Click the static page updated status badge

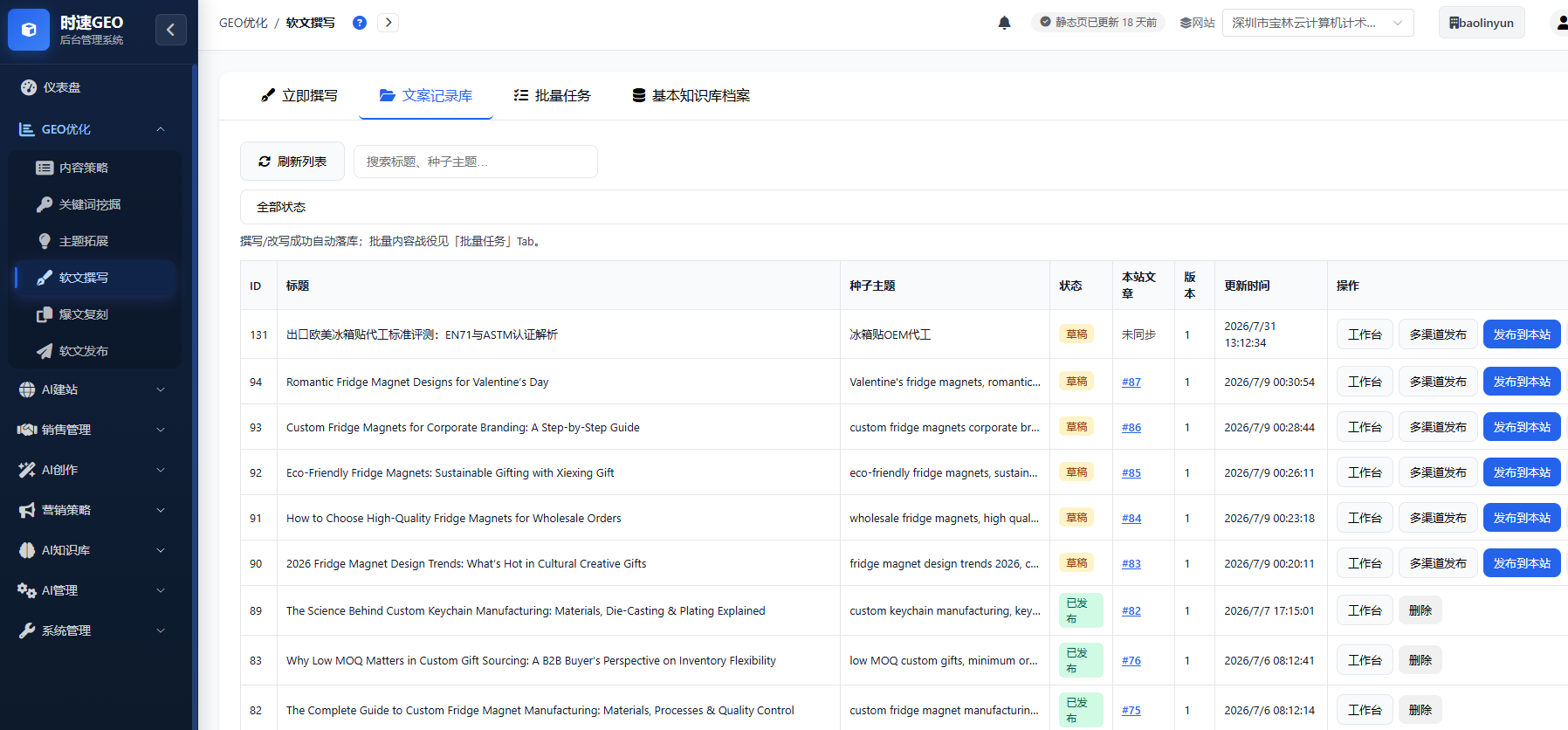click(x=1098, y=23)
